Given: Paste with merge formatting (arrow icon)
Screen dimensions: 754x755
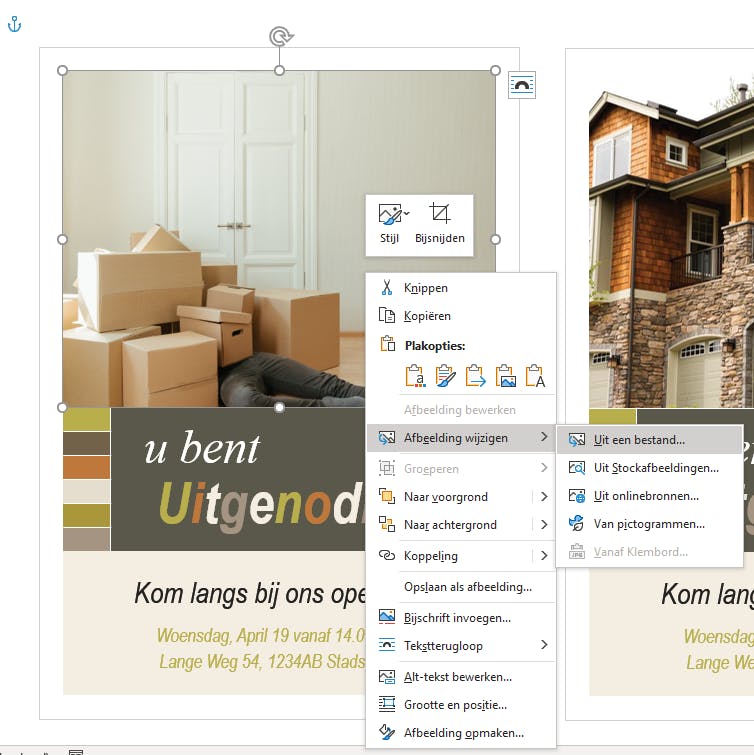Looking at the screenshot, I should pos(475,376).
